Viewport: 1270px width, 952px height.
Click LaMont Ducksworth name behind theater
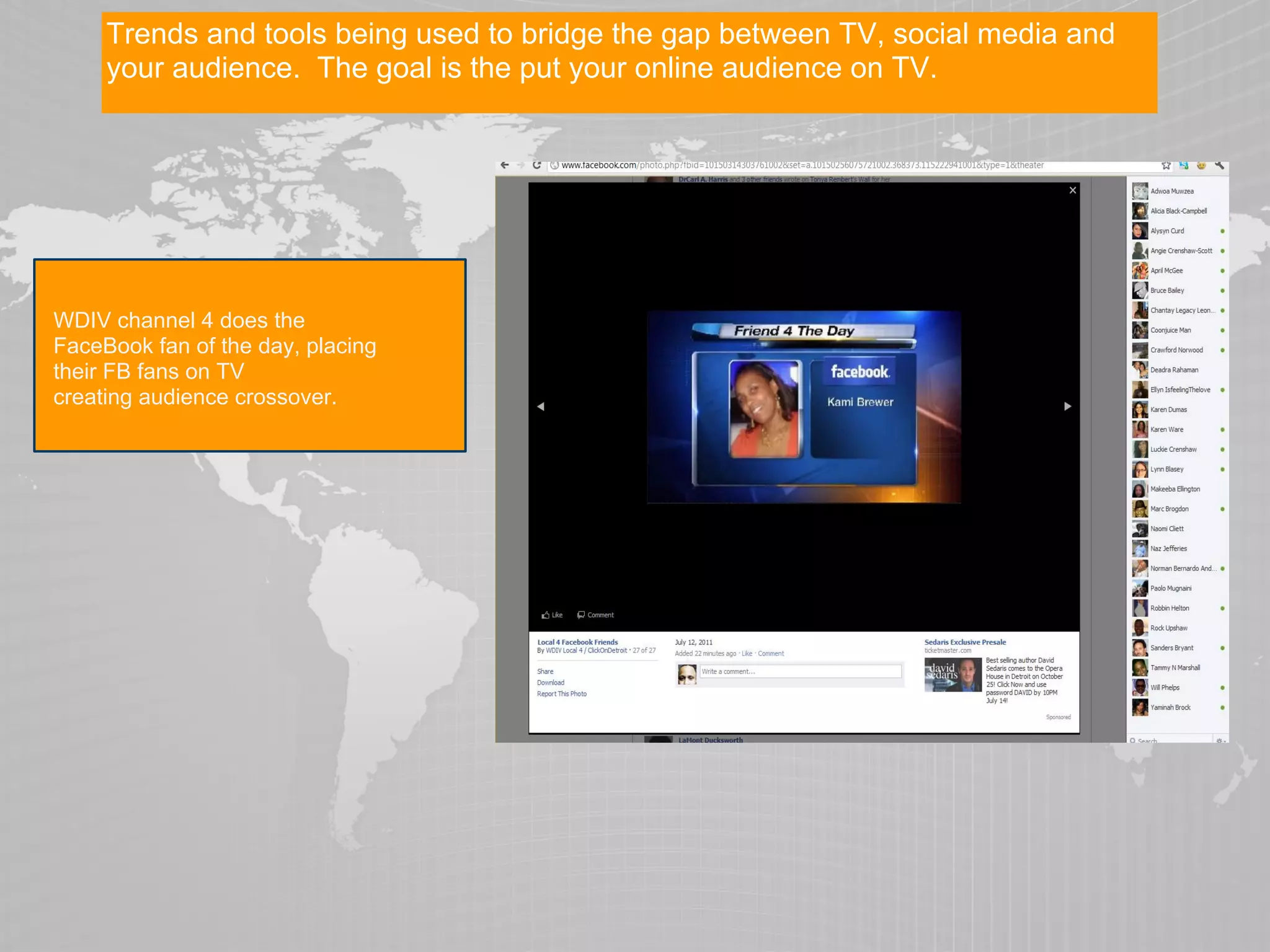[710, 739]
